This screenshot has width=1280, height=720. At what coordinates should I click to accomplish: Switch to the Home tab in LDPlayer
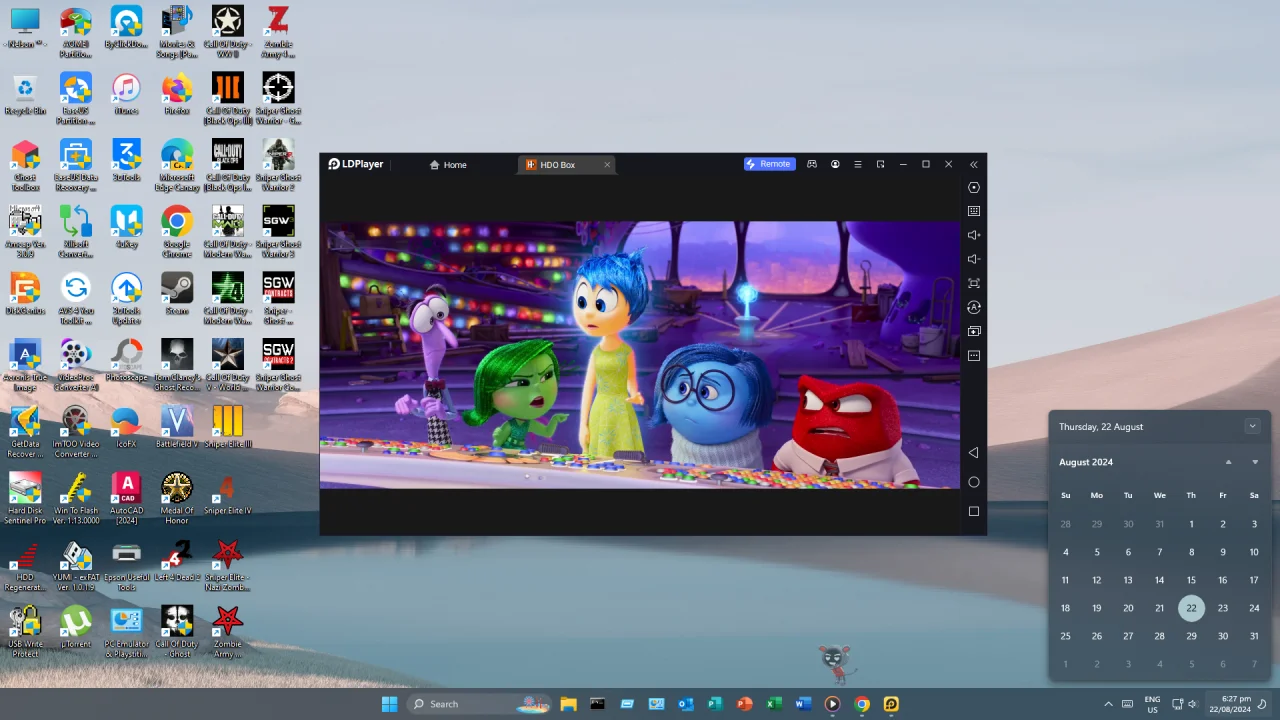[x=448, y=165]
